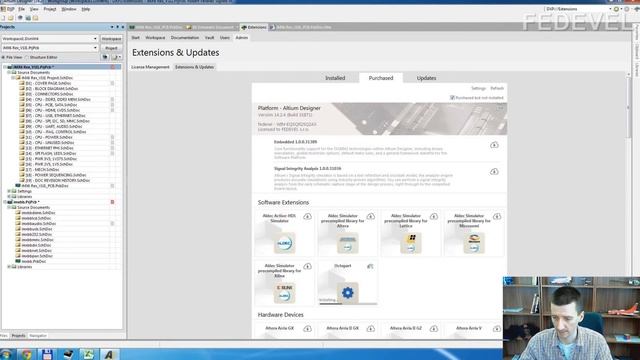Open the Project menu

[50, 9]
